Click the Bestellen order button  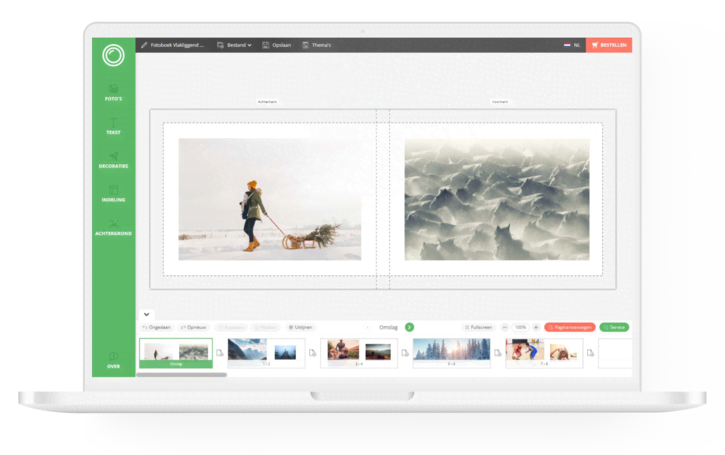[x=609, y=45]
